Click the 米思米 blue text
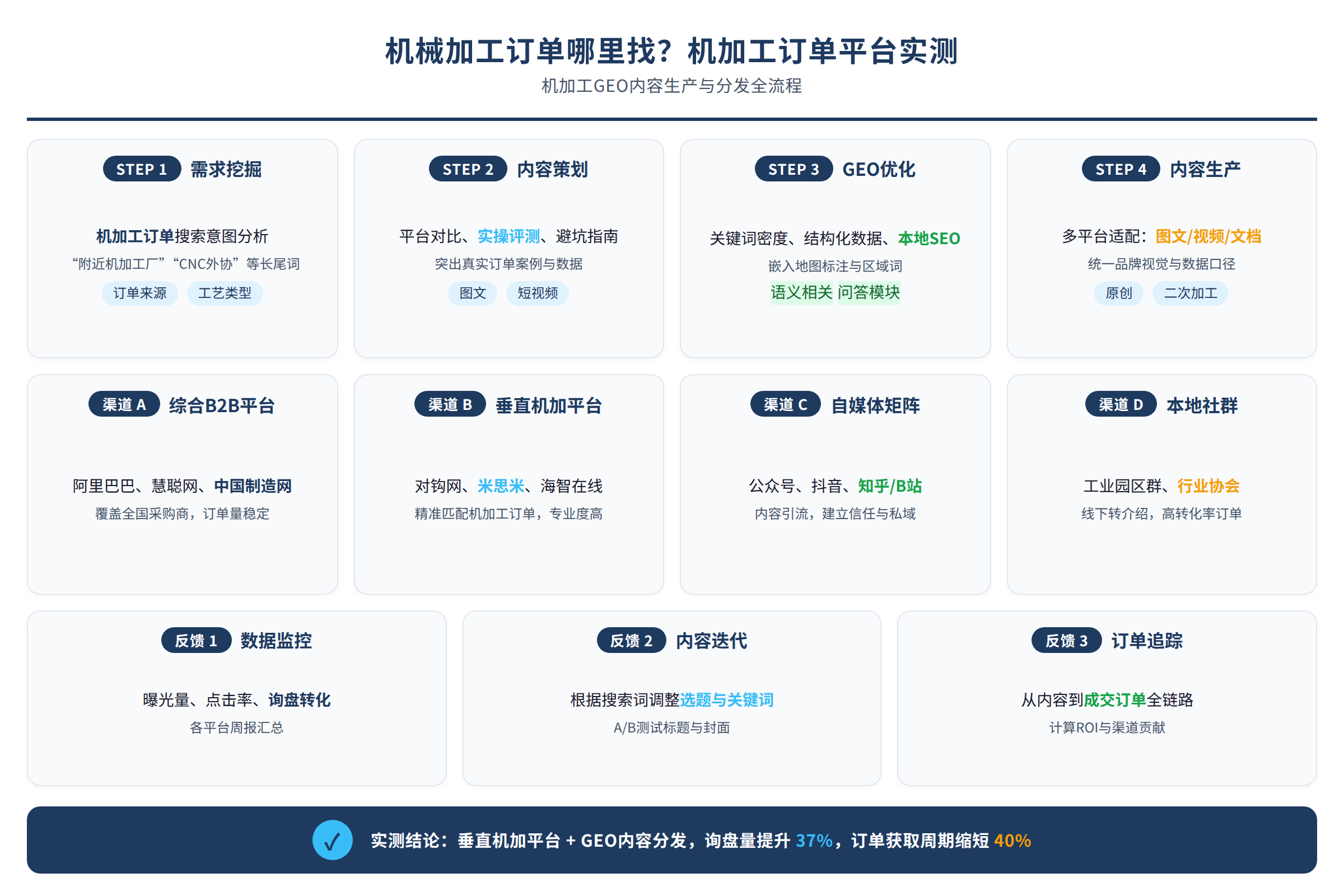Viewport: 1344px width, 896px height. coord(501,486)
